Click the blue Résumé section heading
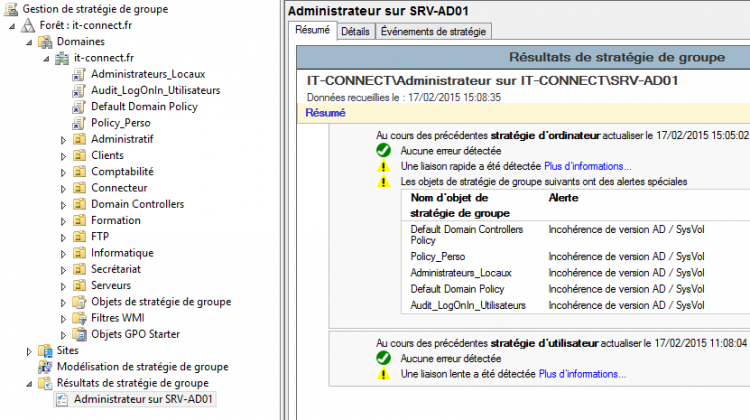The image size is (750, 420). click(x=325, y=113)
